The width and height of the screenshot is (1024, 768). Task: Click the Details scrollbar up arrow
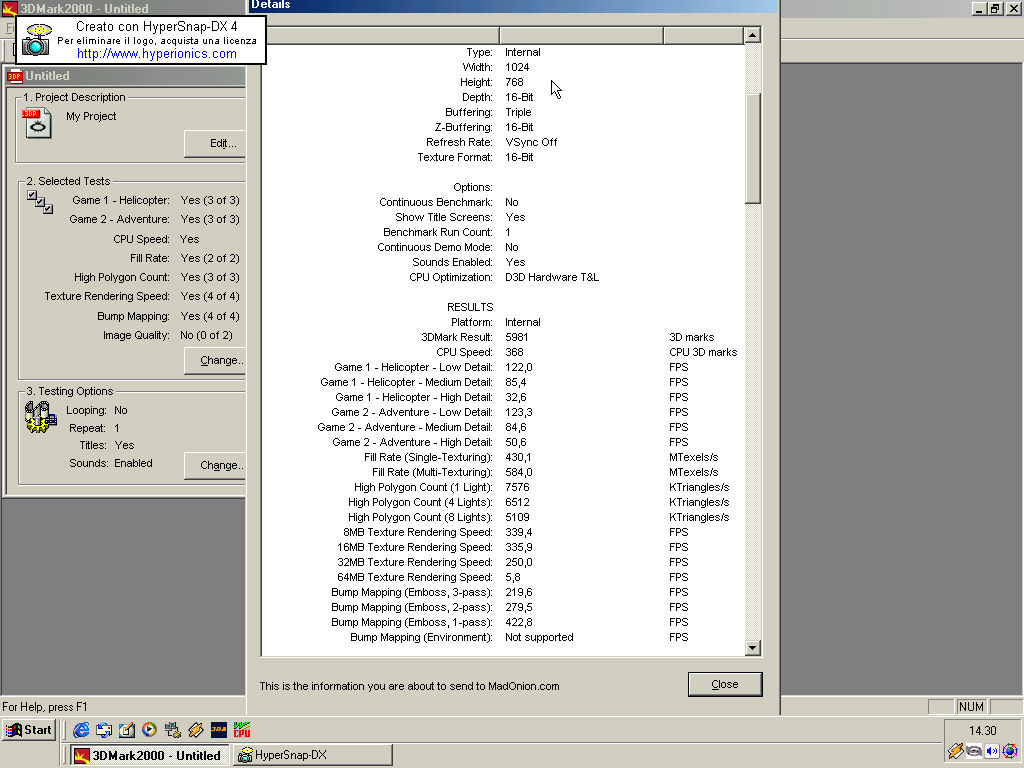(x=752, y=35)
